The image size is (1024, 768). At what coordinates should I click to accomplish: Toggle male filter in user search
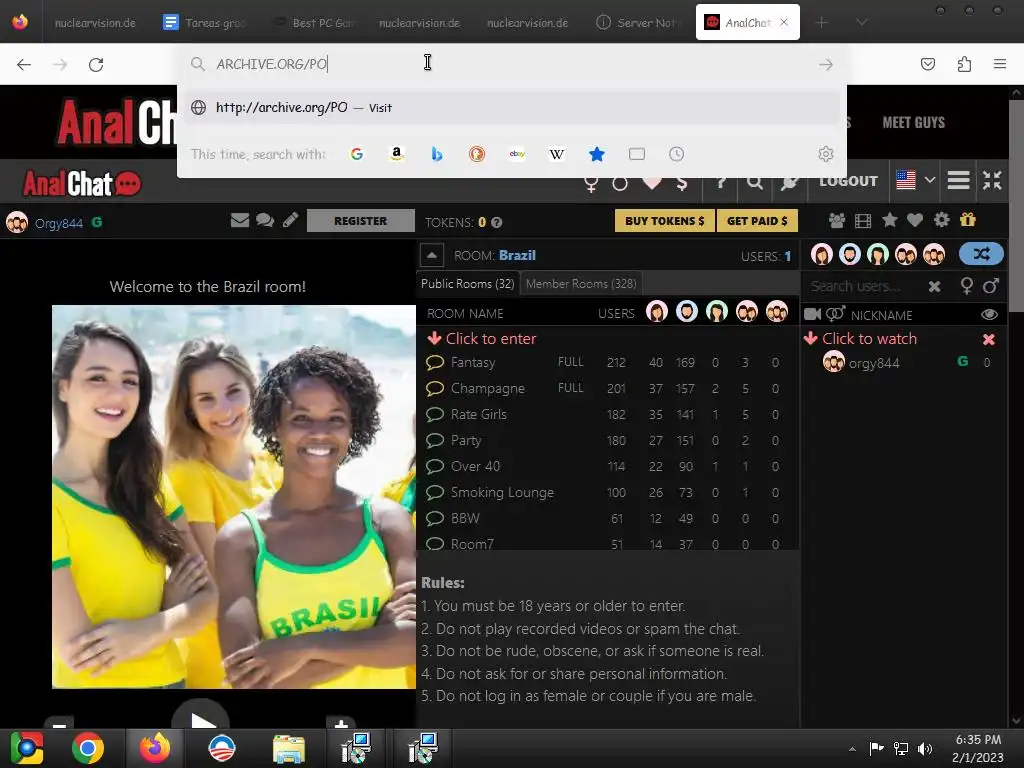click(x=991, y=285)
